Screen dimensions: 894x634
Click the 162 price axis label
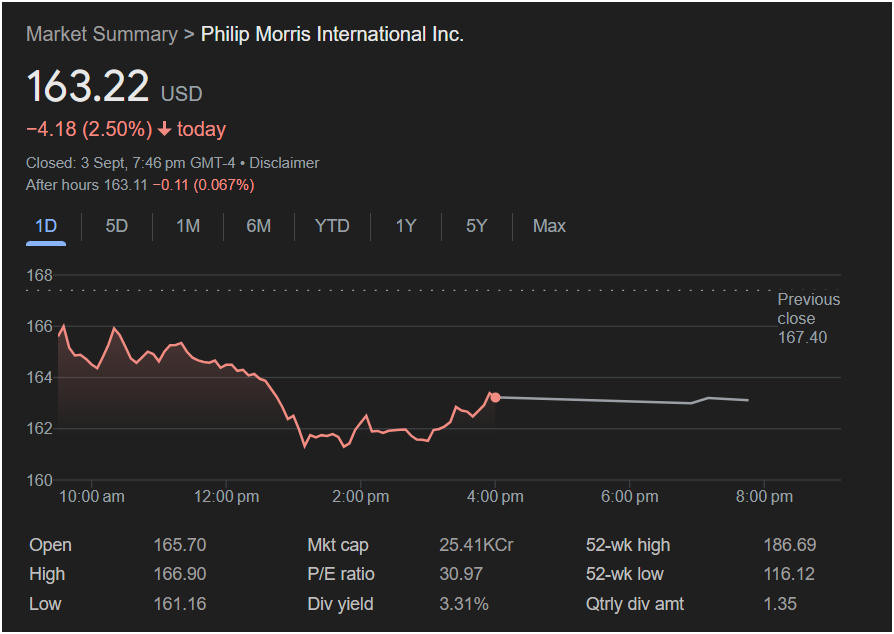(39, 429)
